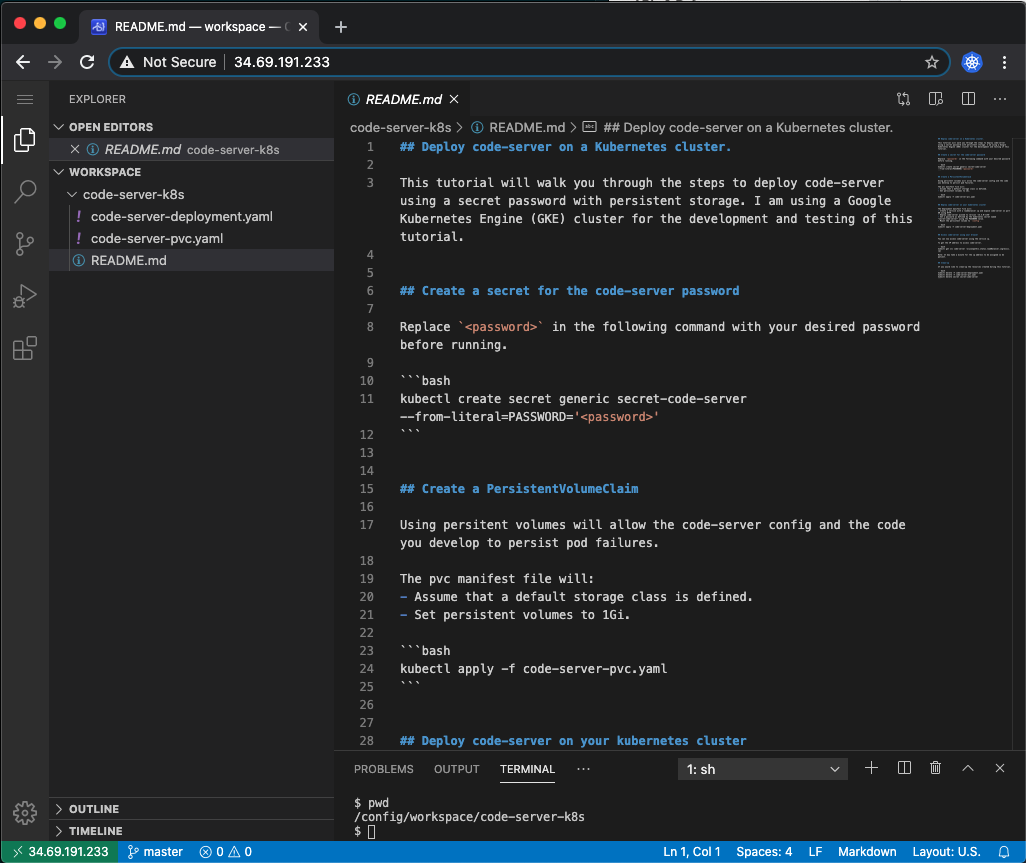The height and width of the screenshot is (863, 1026).
Task: Click heading 'Create a secret for the code-server password'
Action: click(x=569, y=291)
